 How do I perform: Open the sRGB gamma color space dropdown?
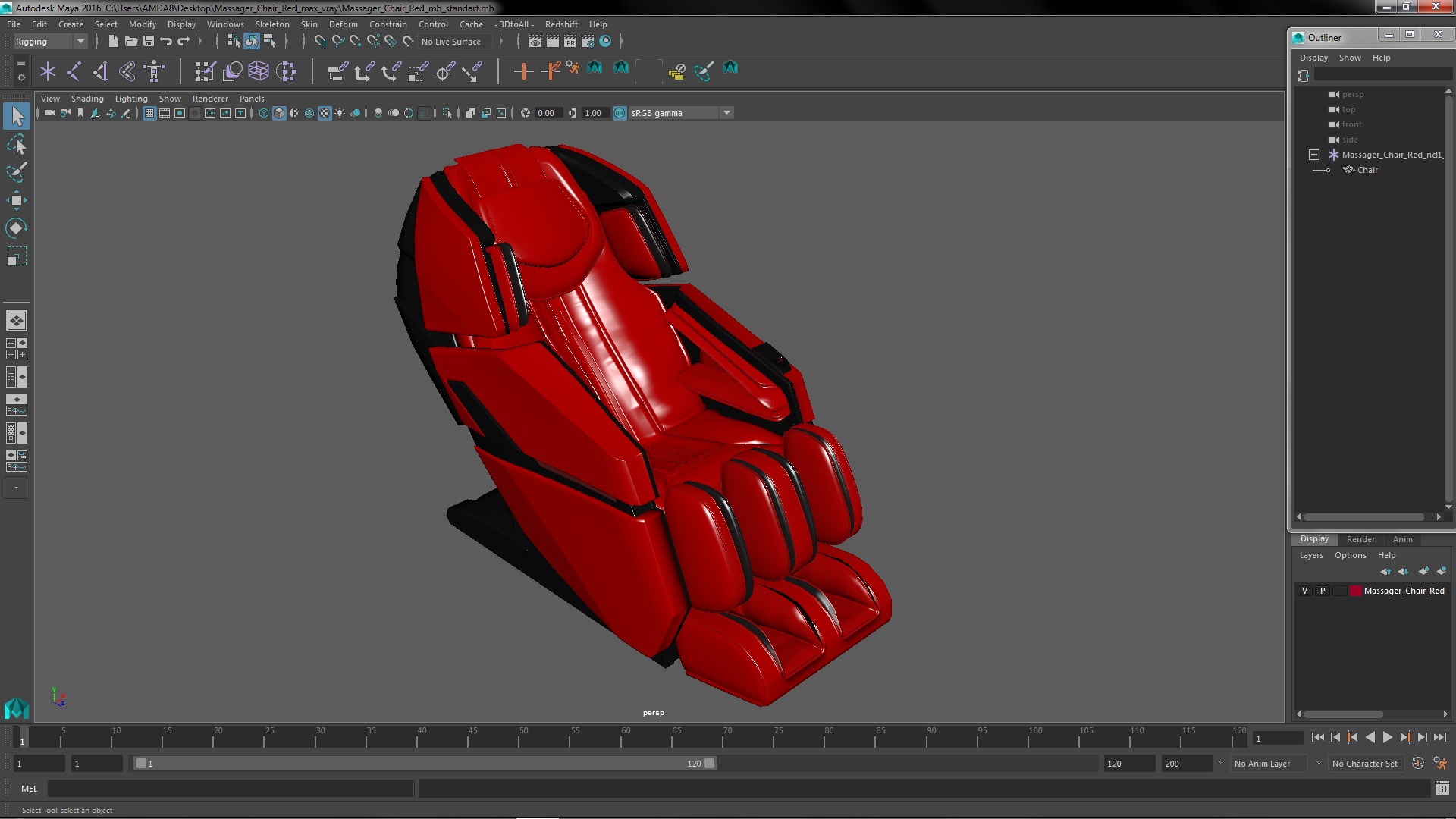tap(726, 113)
